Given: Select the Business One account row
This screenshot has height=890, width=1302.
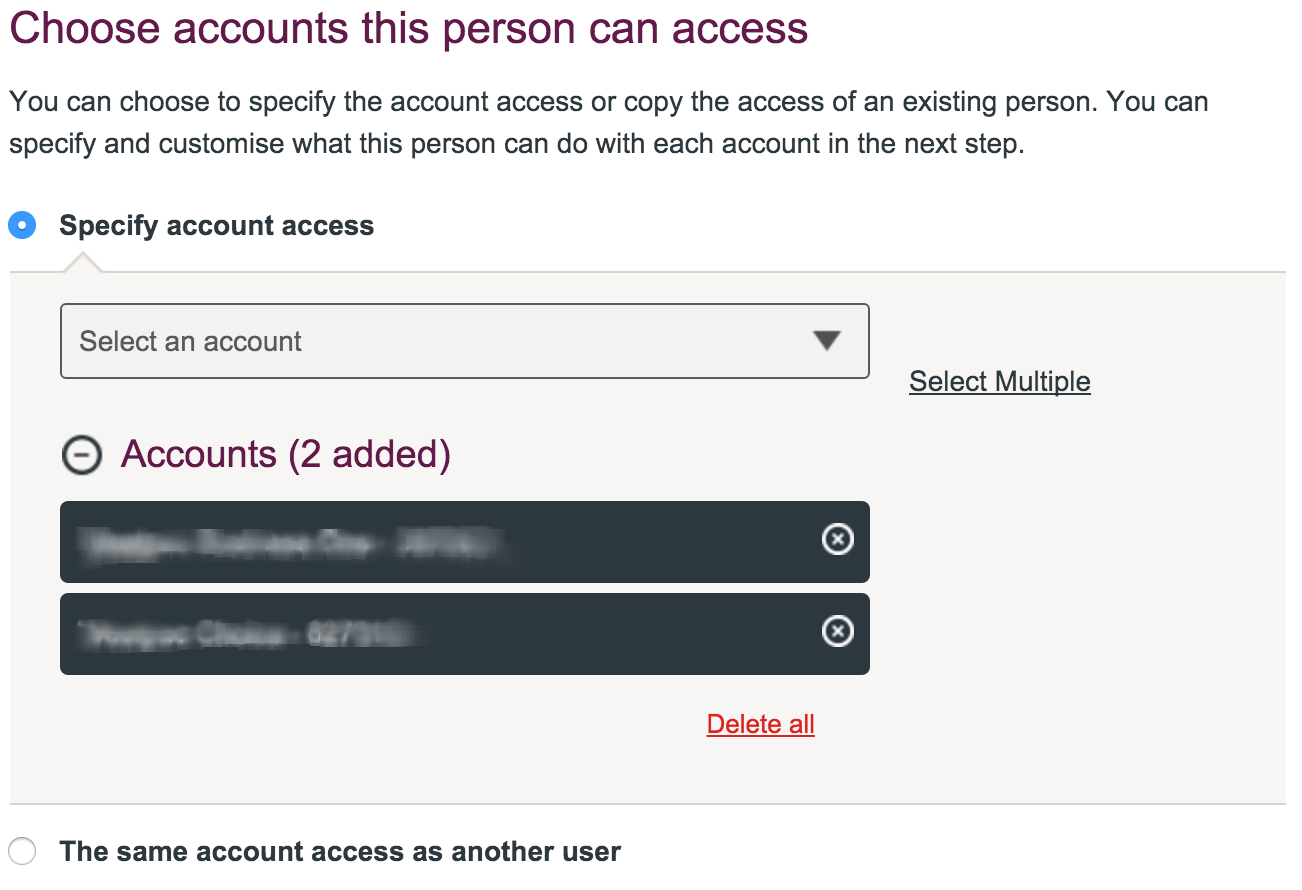Looking at the screenshot, I should 465,542.
